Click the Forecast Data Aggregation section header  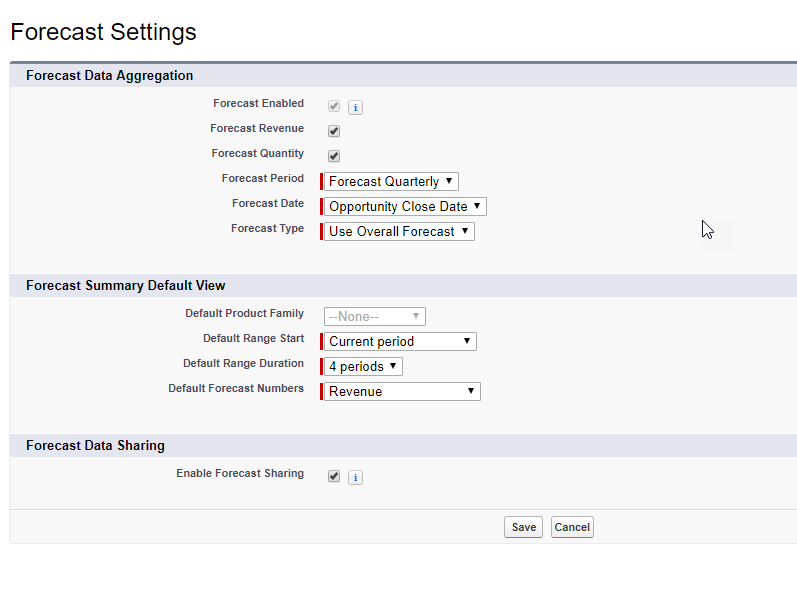coord(110,75)
